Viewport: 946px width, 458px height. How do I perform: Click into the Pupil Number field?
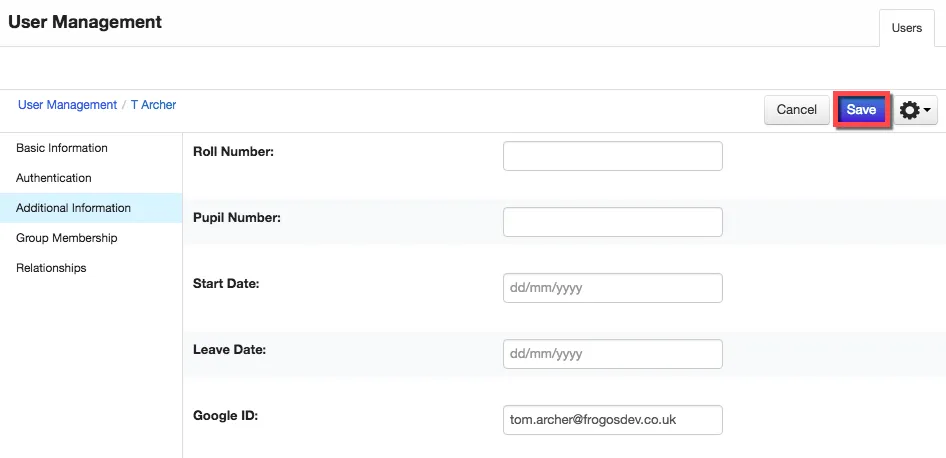tap(612, 222)
